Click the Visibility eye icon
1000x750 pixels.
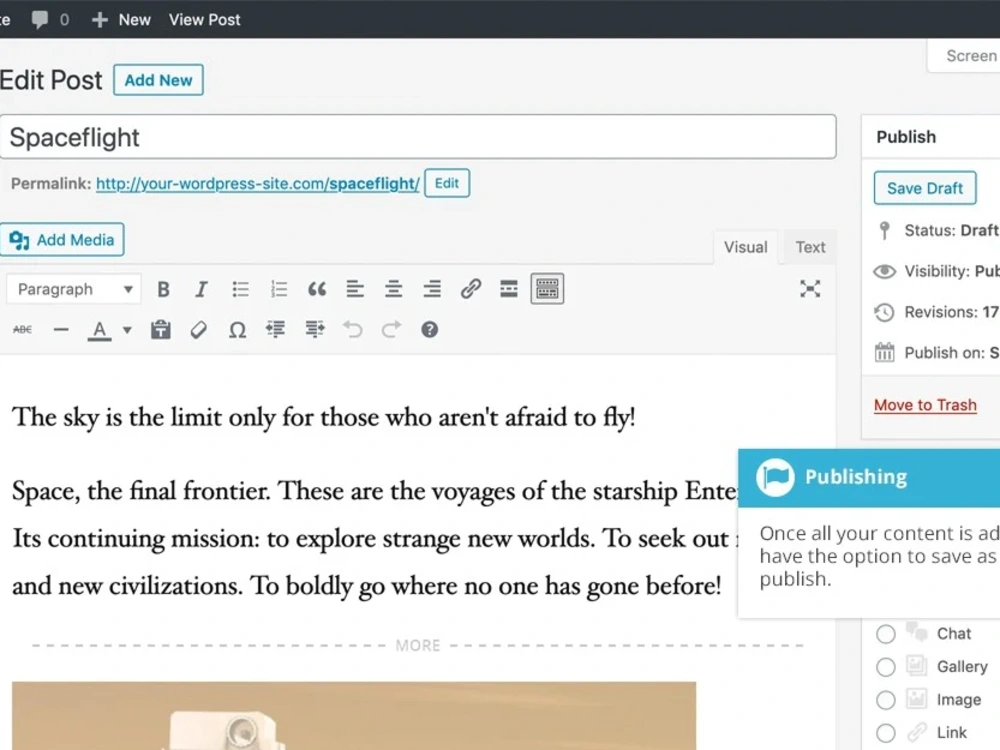coord(884,272)
